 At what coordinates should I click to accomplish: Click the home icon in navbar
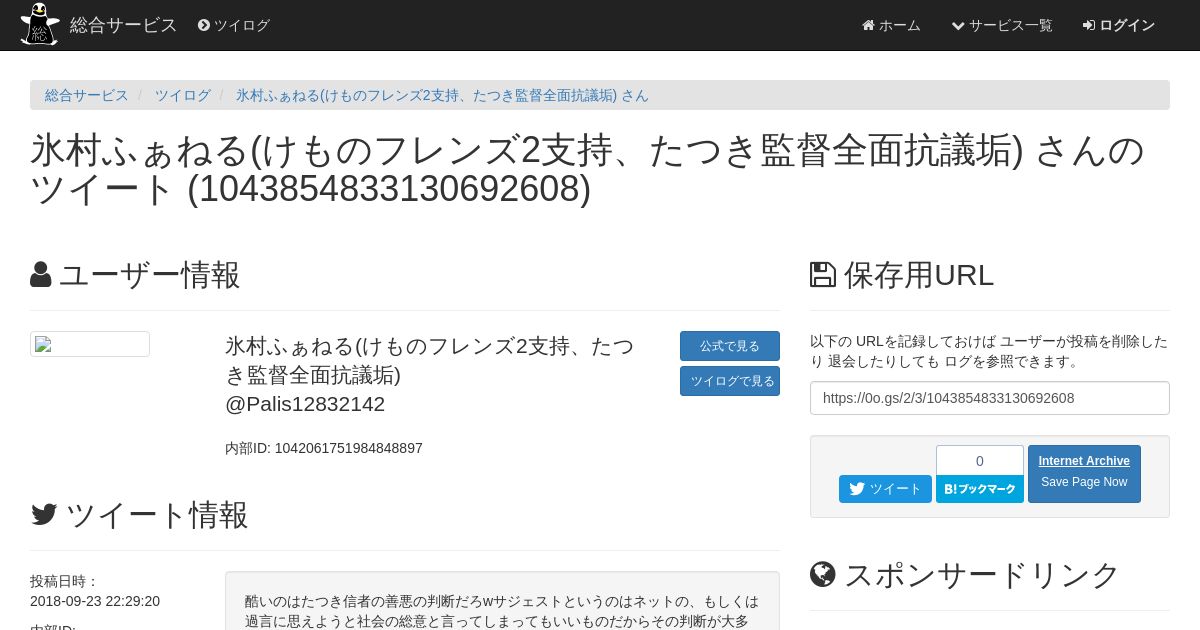pos(868,25)
